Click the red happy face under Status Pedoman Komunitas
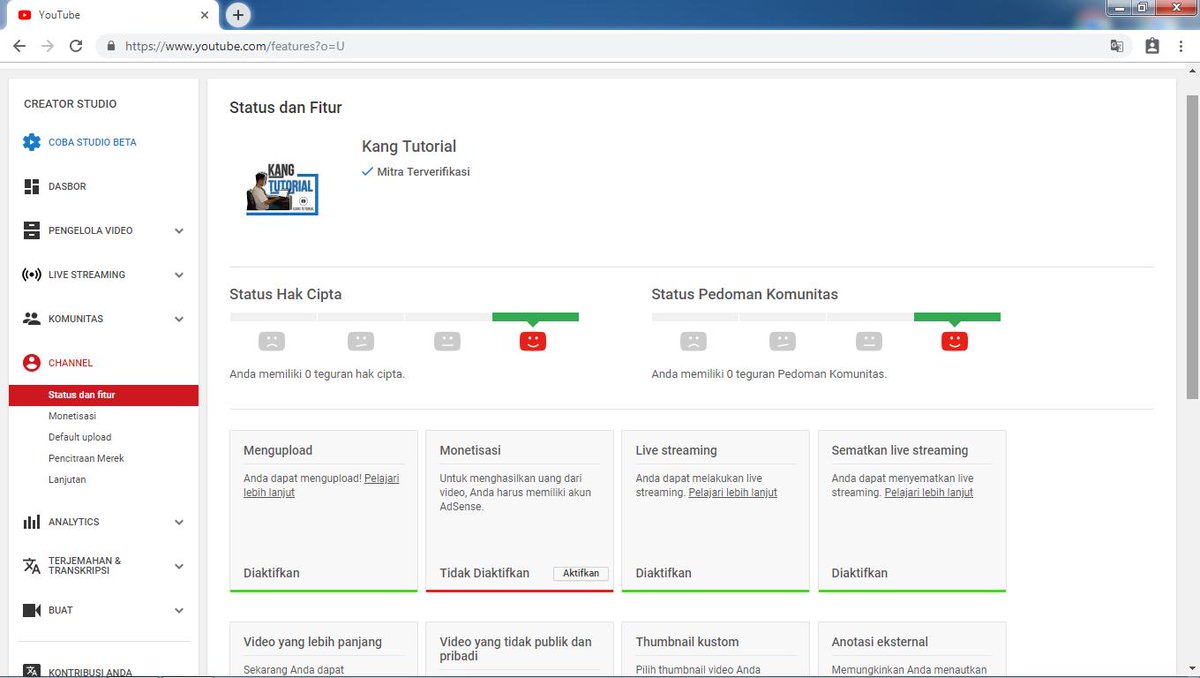The height and width of the screenshot is (678, 1200). (955, 341)
